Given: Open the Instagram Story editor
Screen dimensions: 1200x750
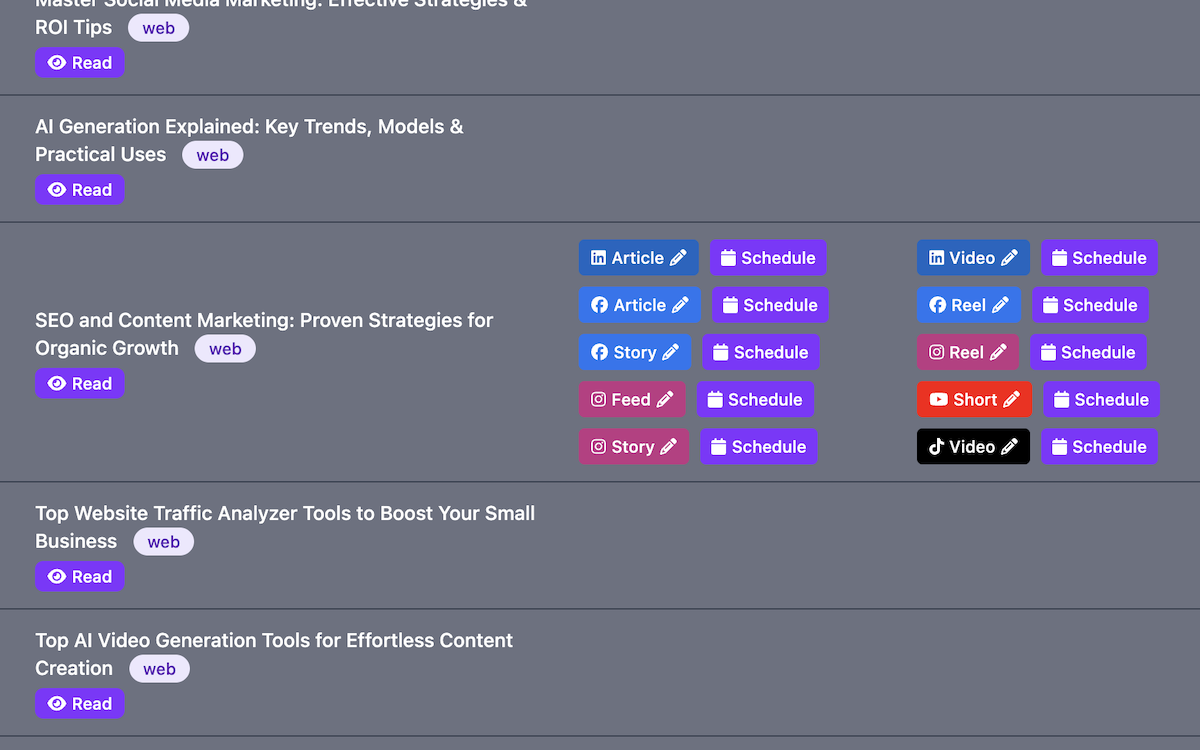Looking at the screenshot, I should 633,447.
